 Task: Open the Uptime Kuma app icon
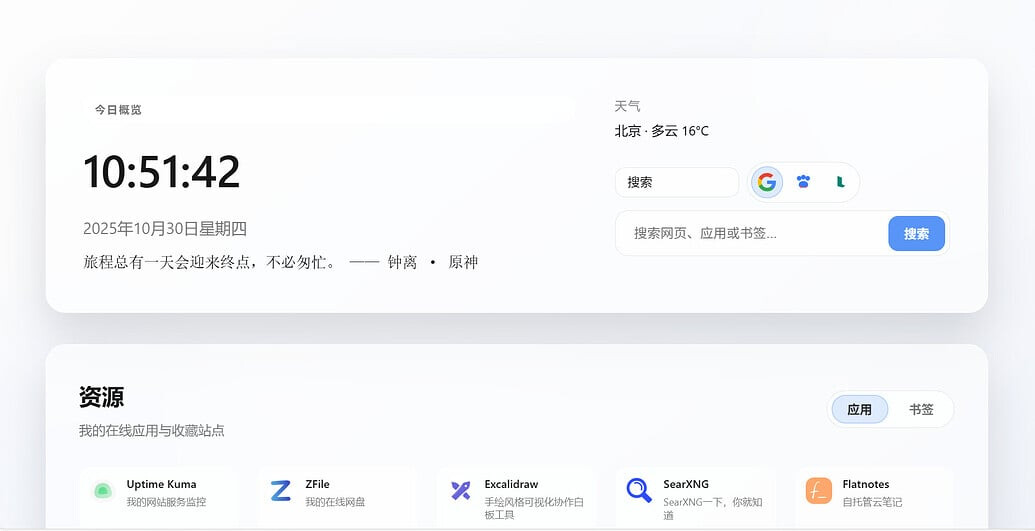coord(102,491)
